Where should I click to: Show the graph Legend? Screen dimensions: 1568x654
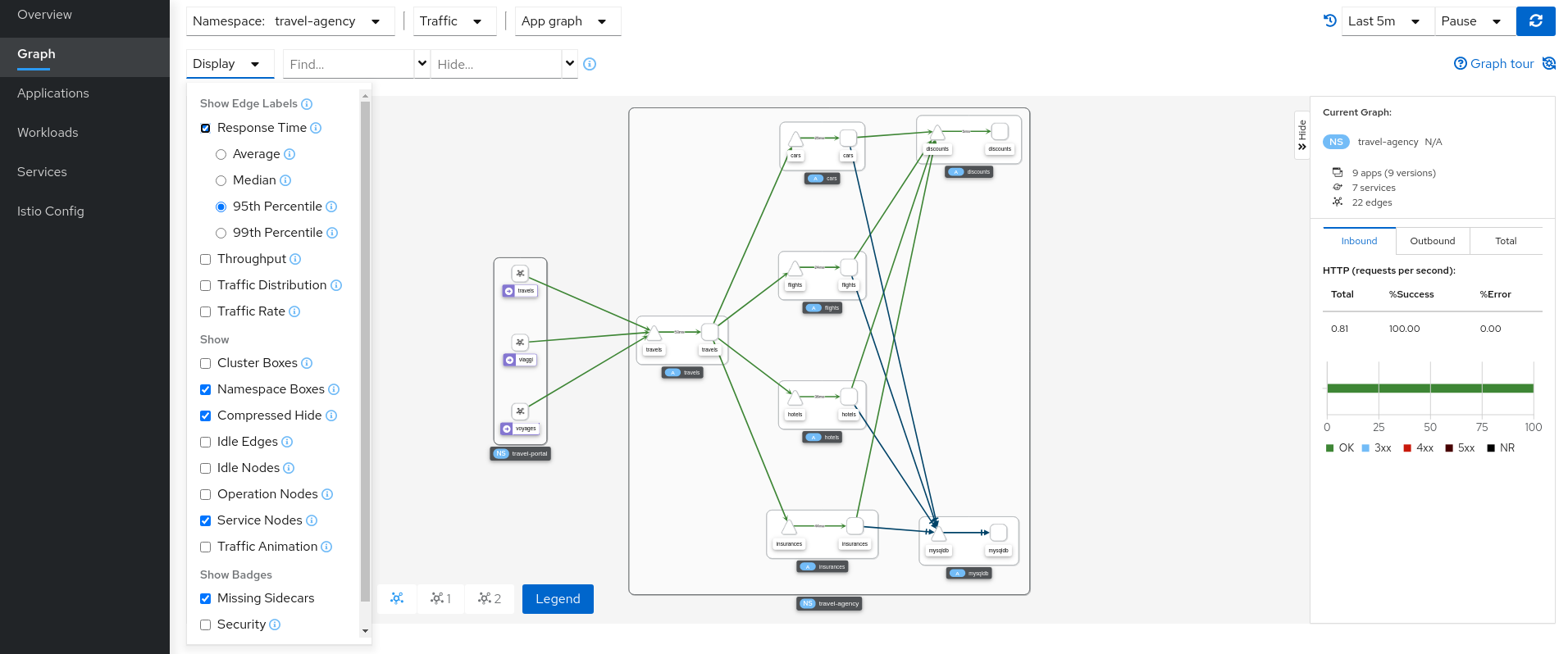point(558,599)
